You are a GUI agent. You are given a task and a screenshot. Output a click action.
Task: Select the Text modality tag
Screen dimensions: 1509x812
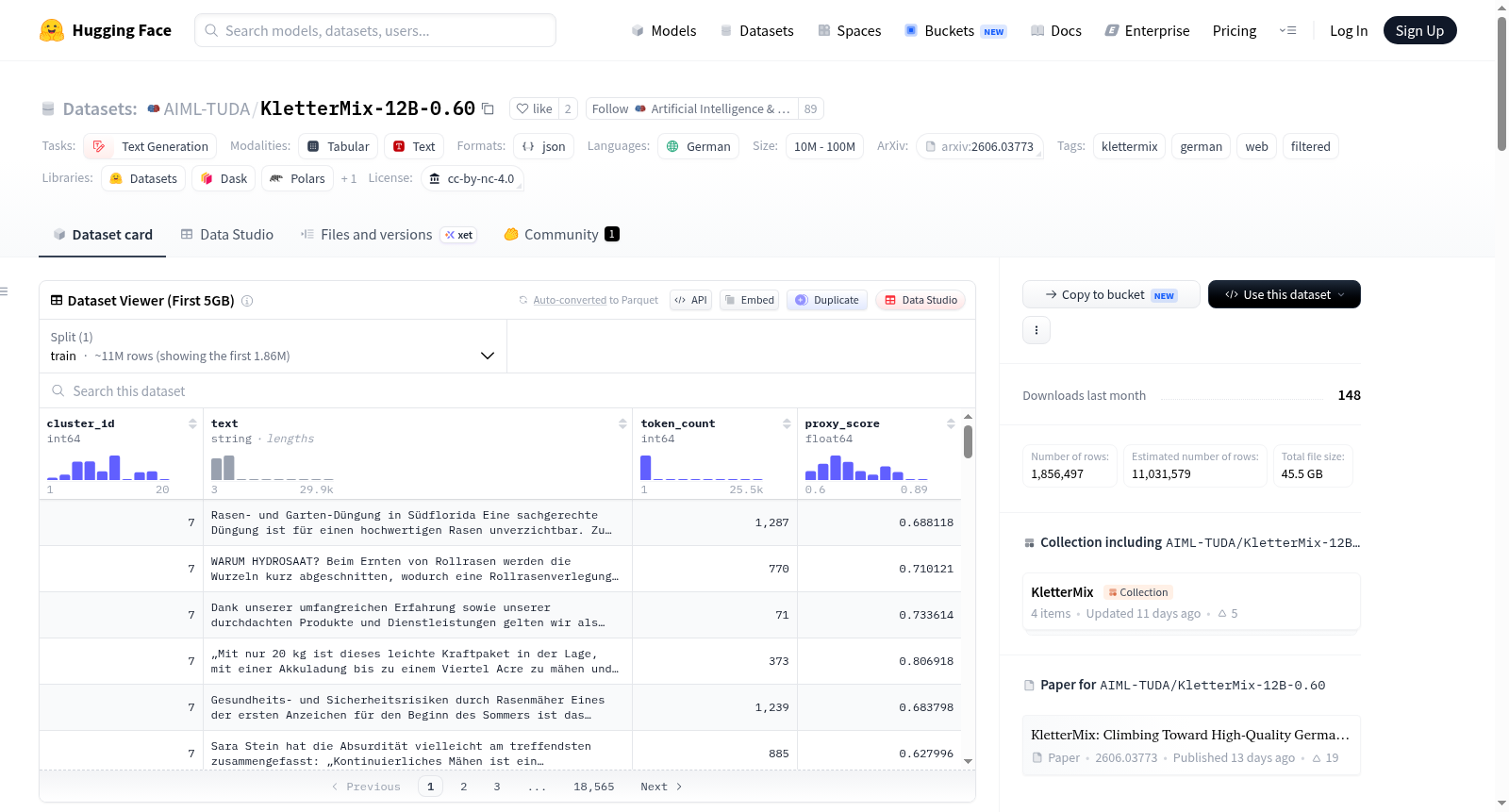[x=414, y=146]
